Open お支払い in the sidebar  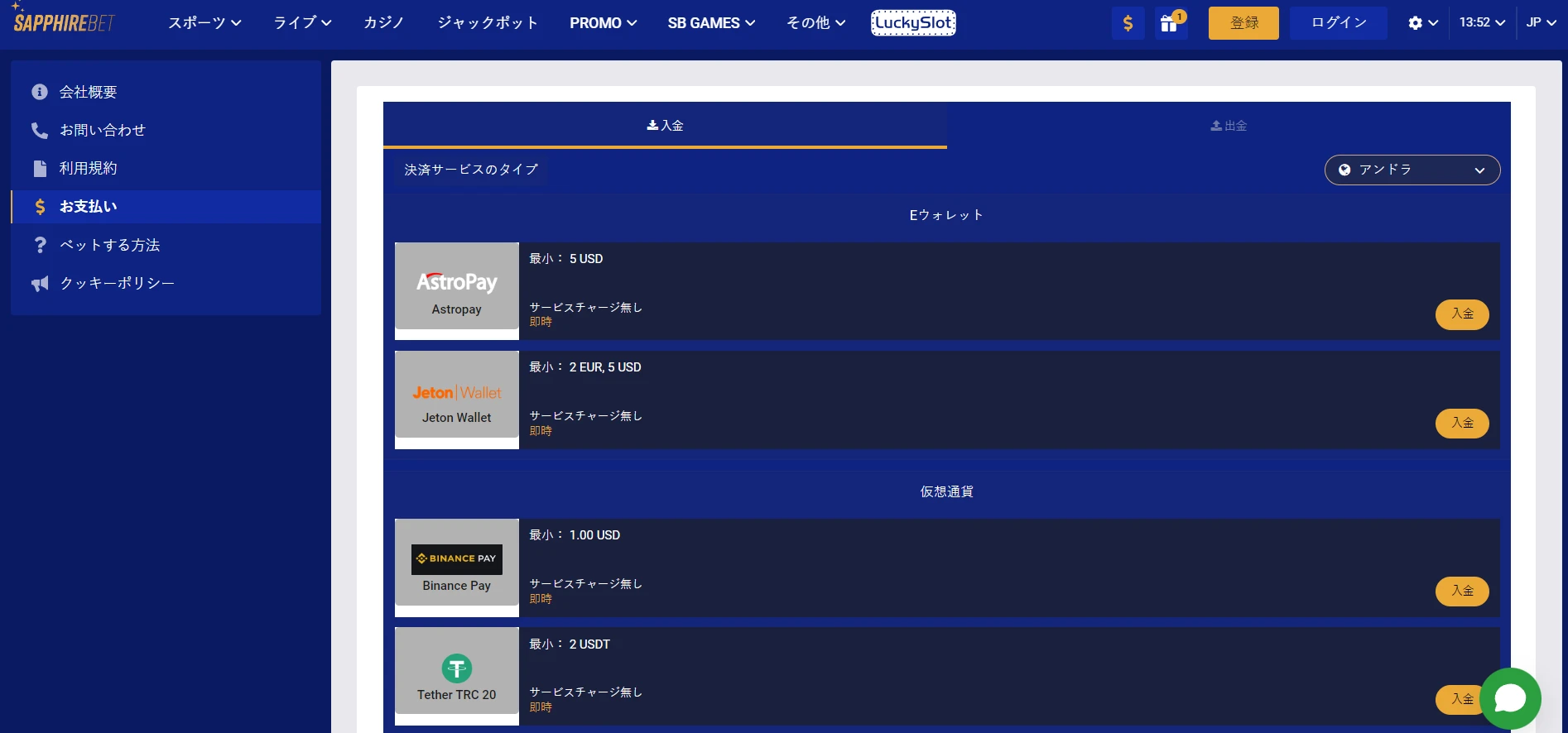166,207
